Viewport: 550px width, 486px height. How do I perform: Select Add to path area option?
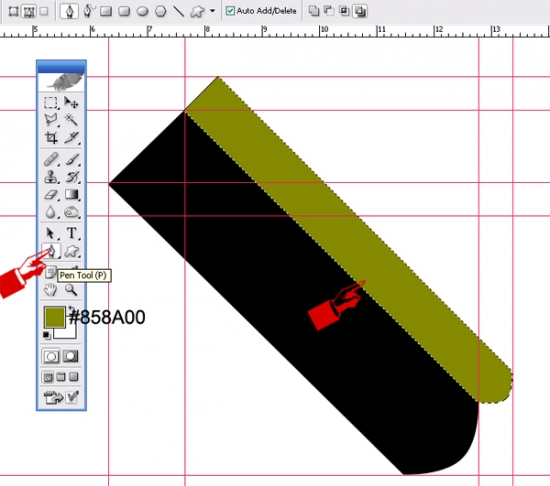coord(314,11)
